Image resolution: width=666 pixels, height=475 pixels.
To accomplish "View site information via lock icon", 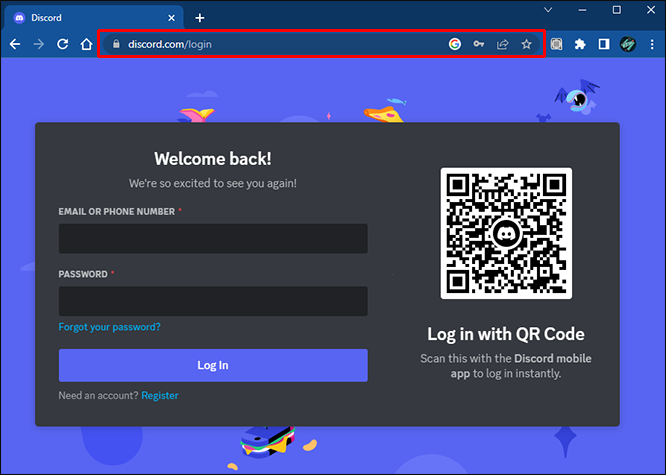I will 116,44.
